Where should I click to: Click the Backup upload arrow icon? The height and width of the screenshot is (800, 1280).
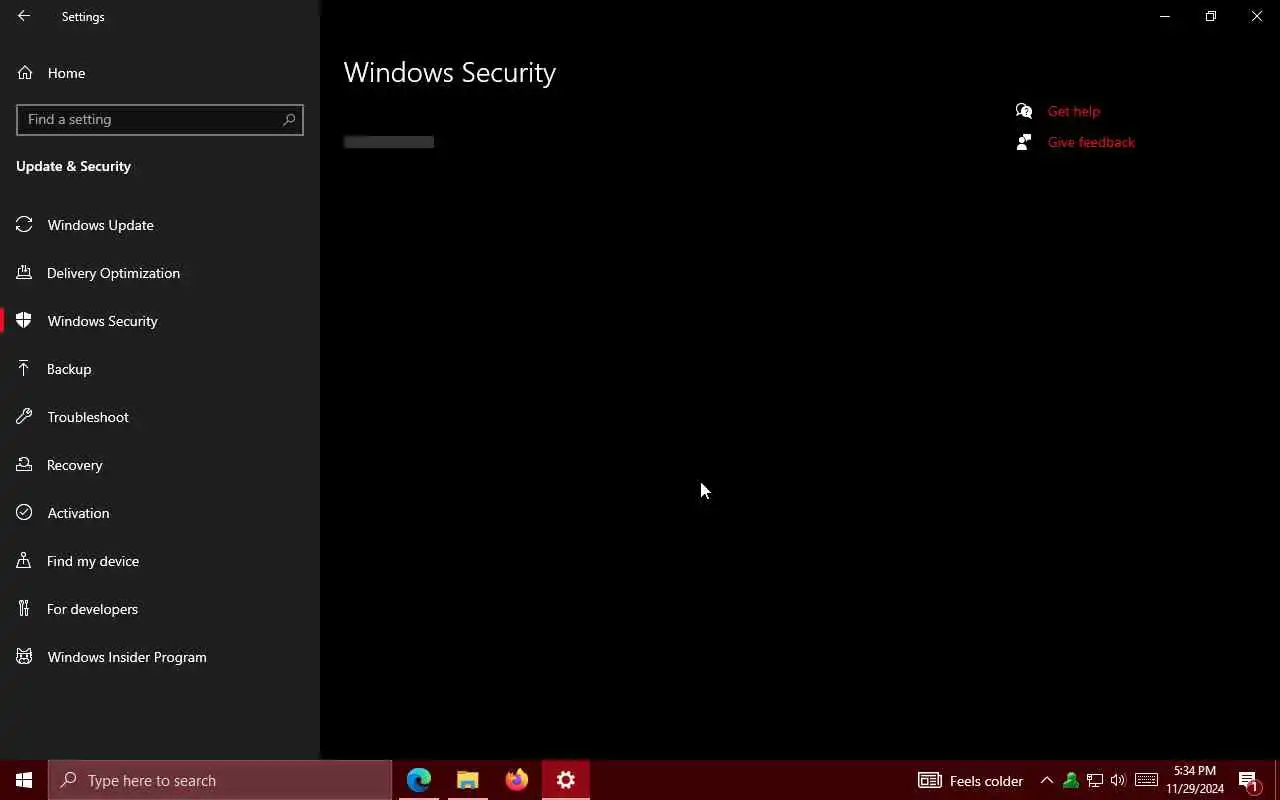coord(25,369)
